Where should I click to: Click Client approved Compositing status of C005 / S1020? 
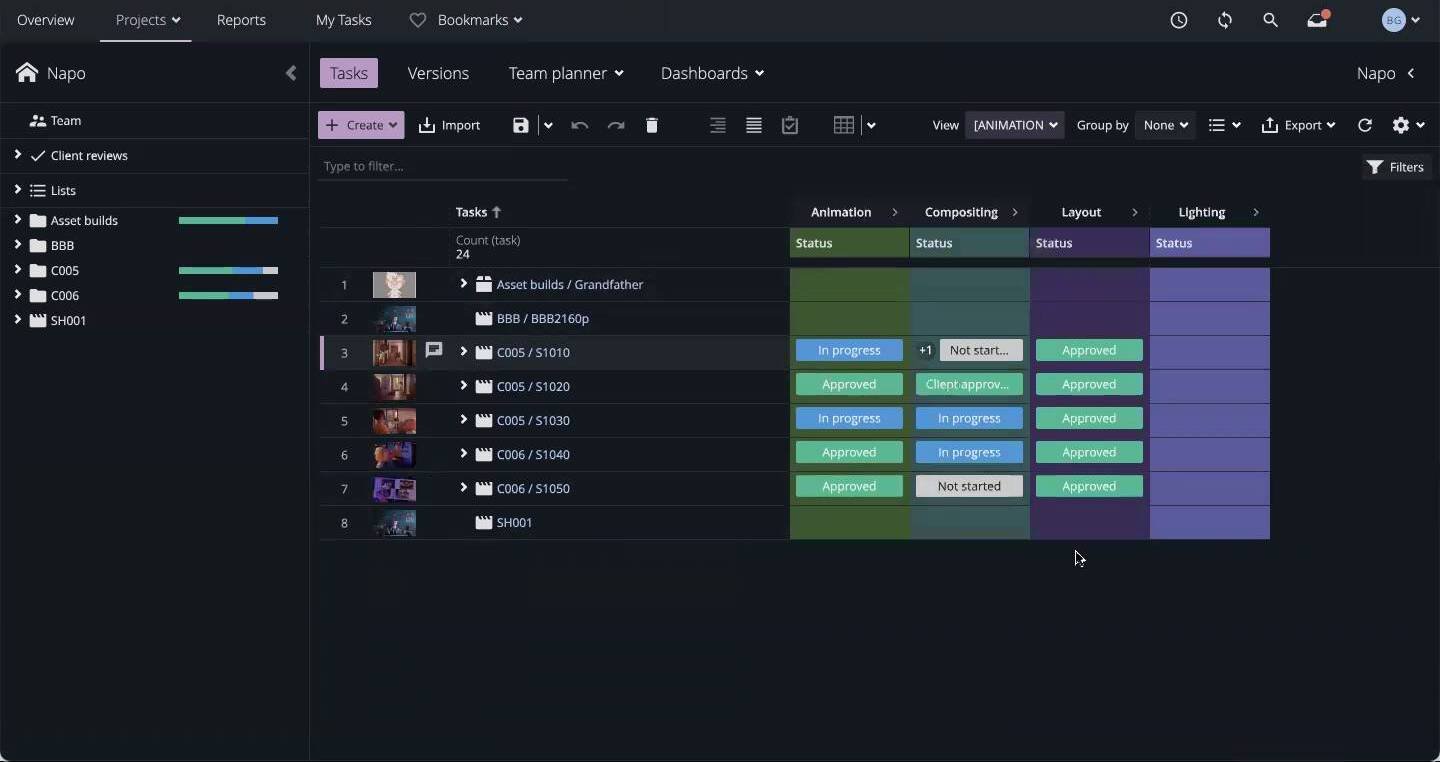click(x=969, y=384)
